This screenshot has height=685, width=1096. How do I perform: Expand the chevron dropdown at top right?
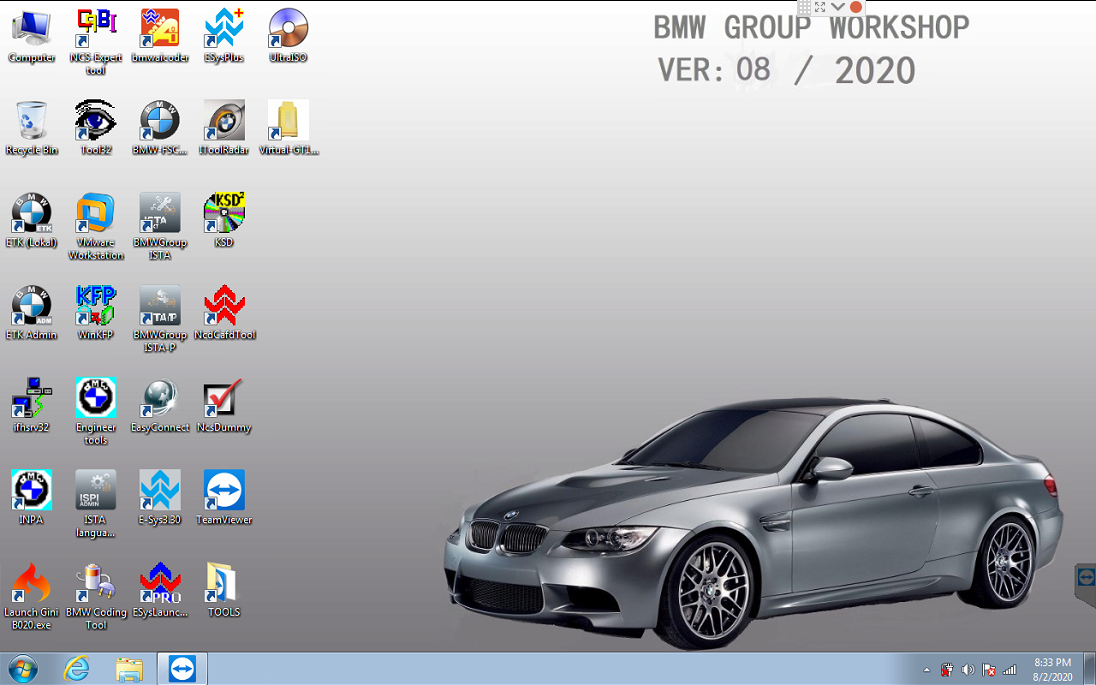click(x=838, y=7)
